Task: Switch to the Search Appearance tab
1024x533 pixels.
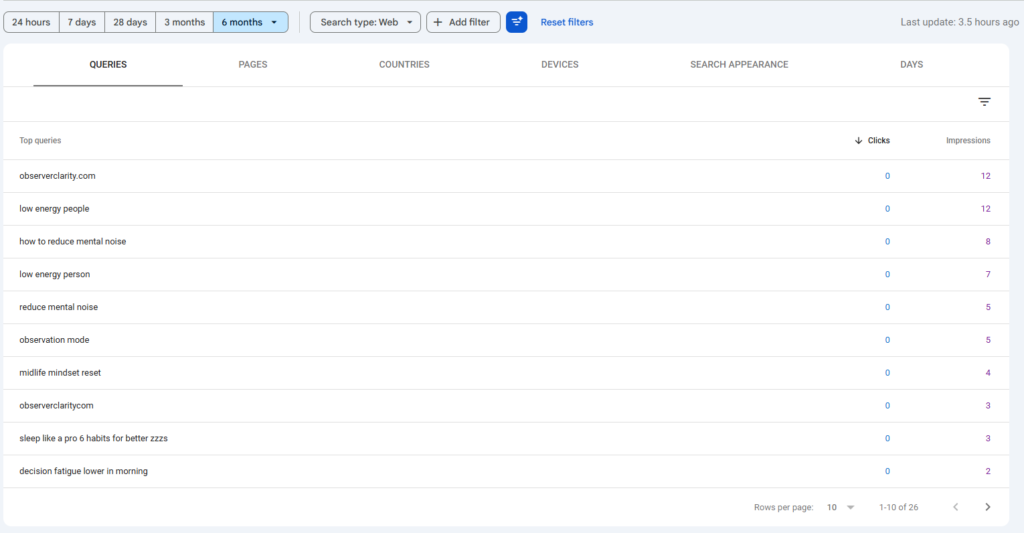Action: (739, 65)
